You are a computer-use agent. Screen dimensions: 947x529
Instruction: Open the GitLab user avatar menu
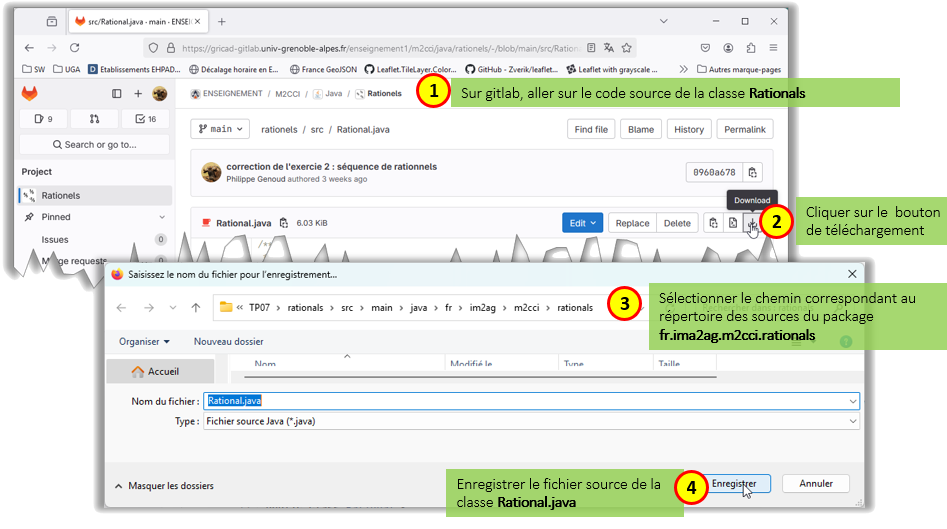point(159,94)
